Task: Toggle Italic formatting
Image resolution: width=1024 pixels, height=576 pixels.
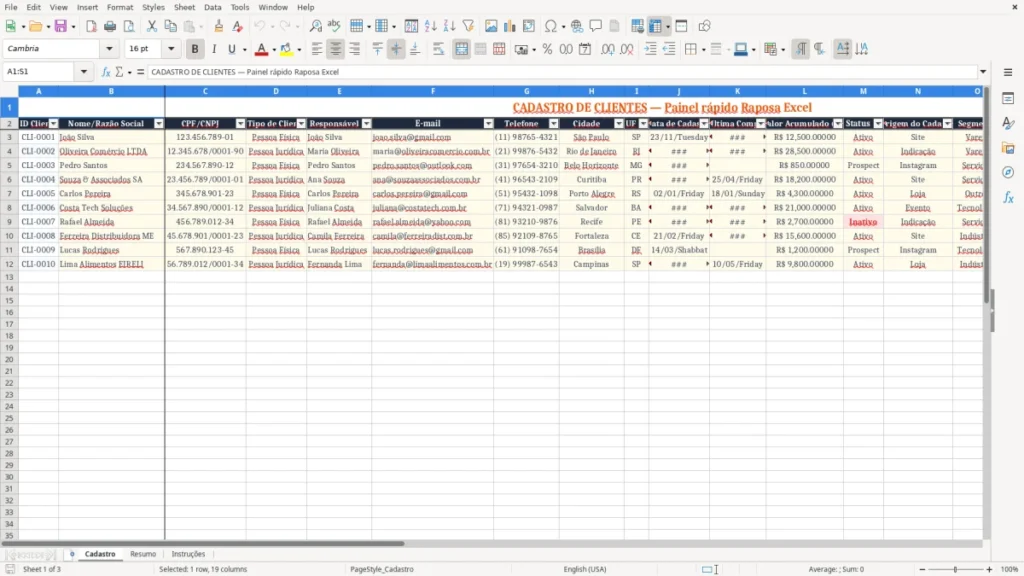Action: pyautogui.click(x=214, y=49)
